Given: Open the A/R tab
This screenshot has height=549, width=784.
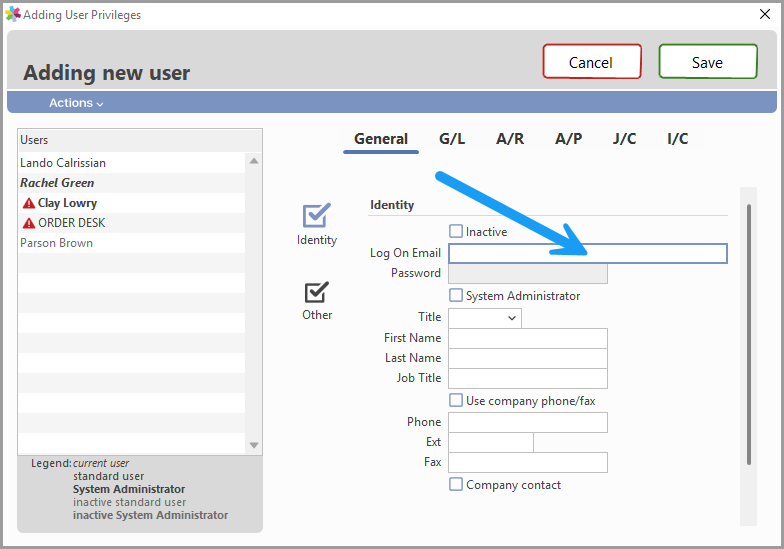Looking at the screenshot, I should click(x=510, y=139).
